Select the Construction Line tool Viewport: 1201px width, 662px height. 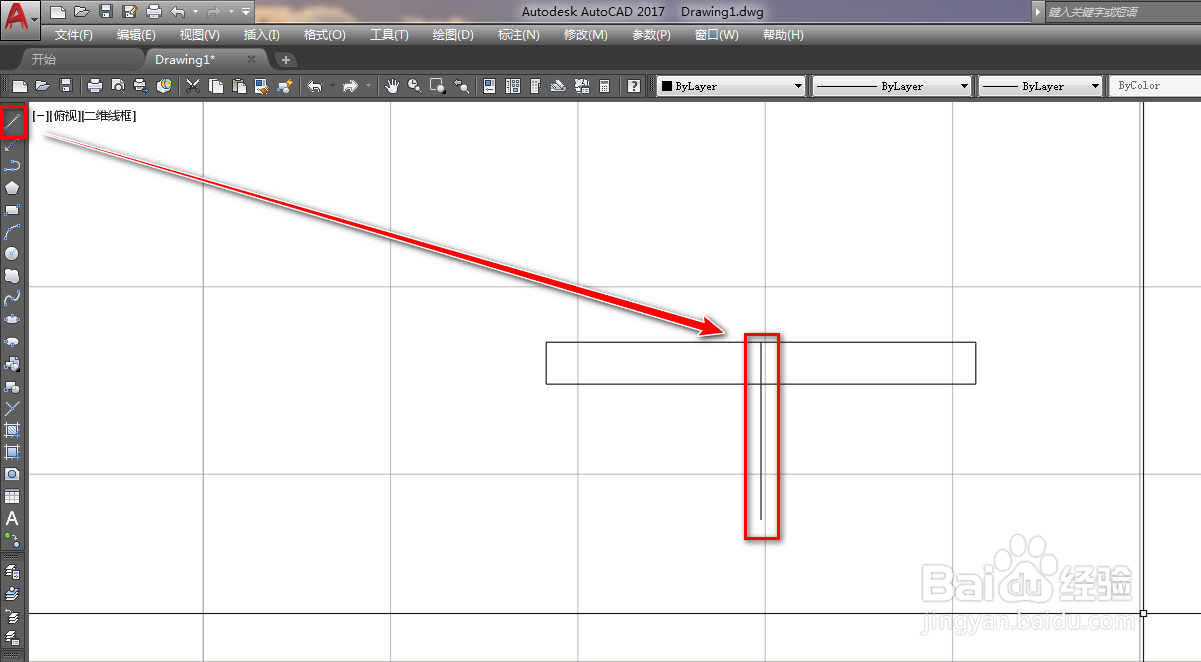[x=12, y=145]
